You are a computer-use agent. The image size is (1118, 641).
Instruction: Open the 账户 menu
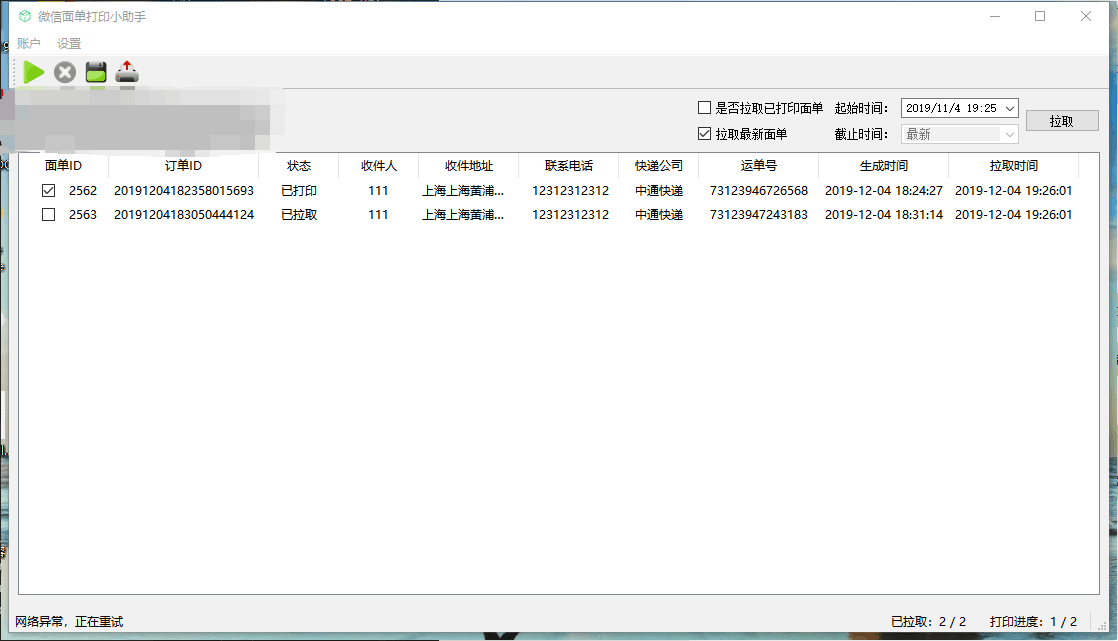(x=29, y=43)
